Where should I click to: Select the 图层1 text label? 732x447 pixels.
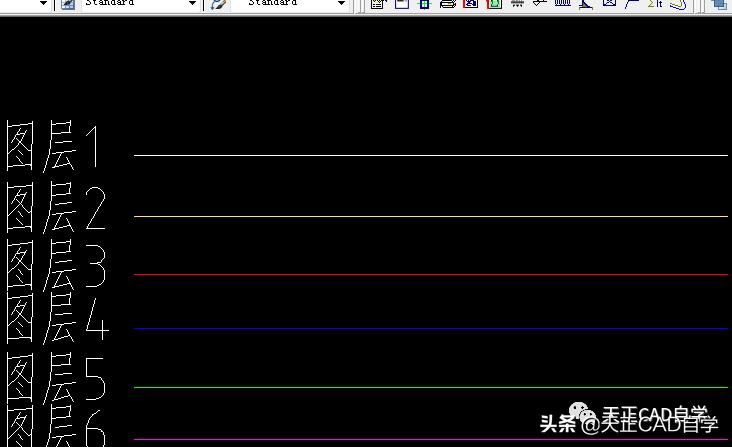pyautogui.click(x=53, y=146)
